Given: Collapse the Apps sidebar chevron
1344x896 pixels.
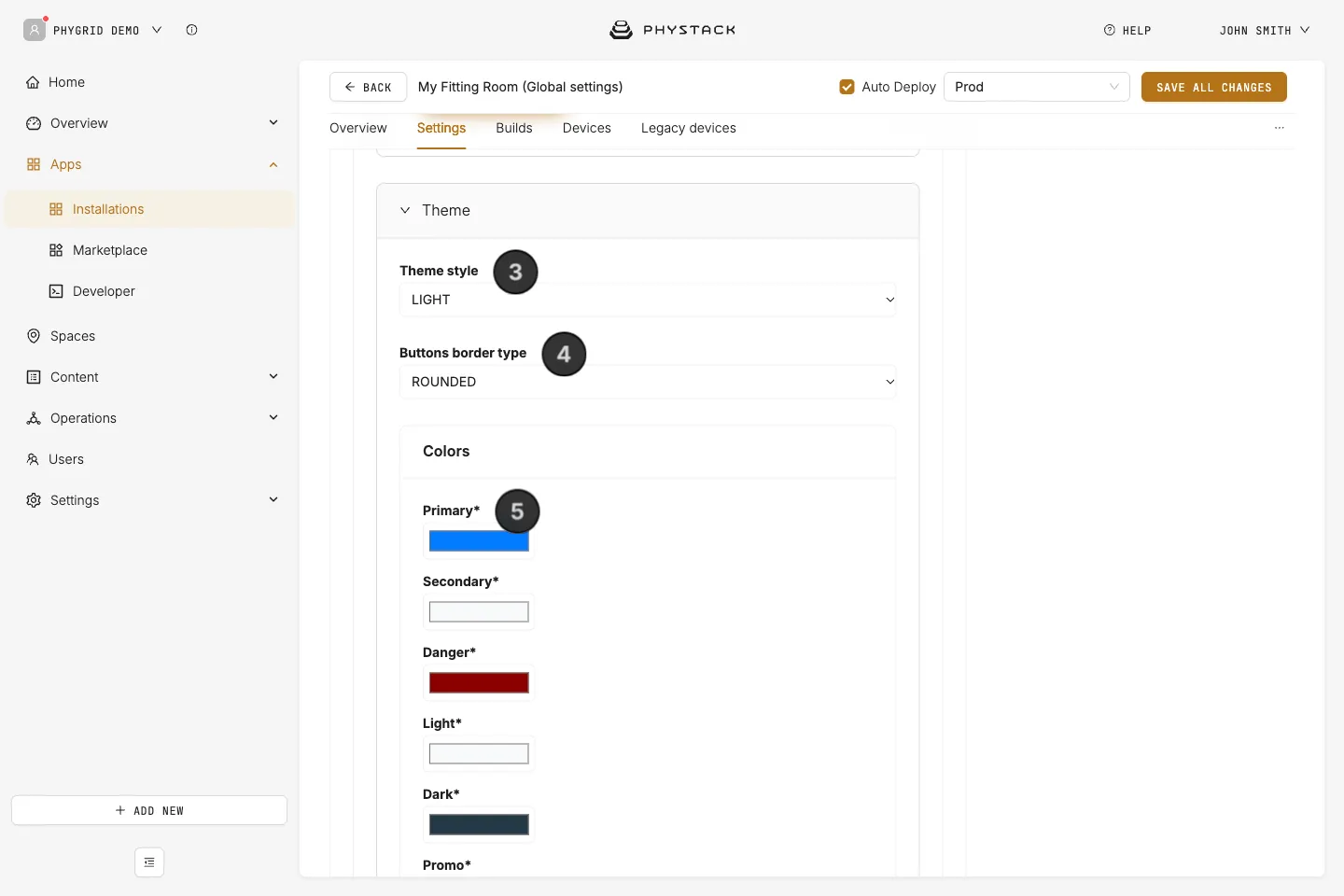Looking at the screenshot, I should pos(273,164).
